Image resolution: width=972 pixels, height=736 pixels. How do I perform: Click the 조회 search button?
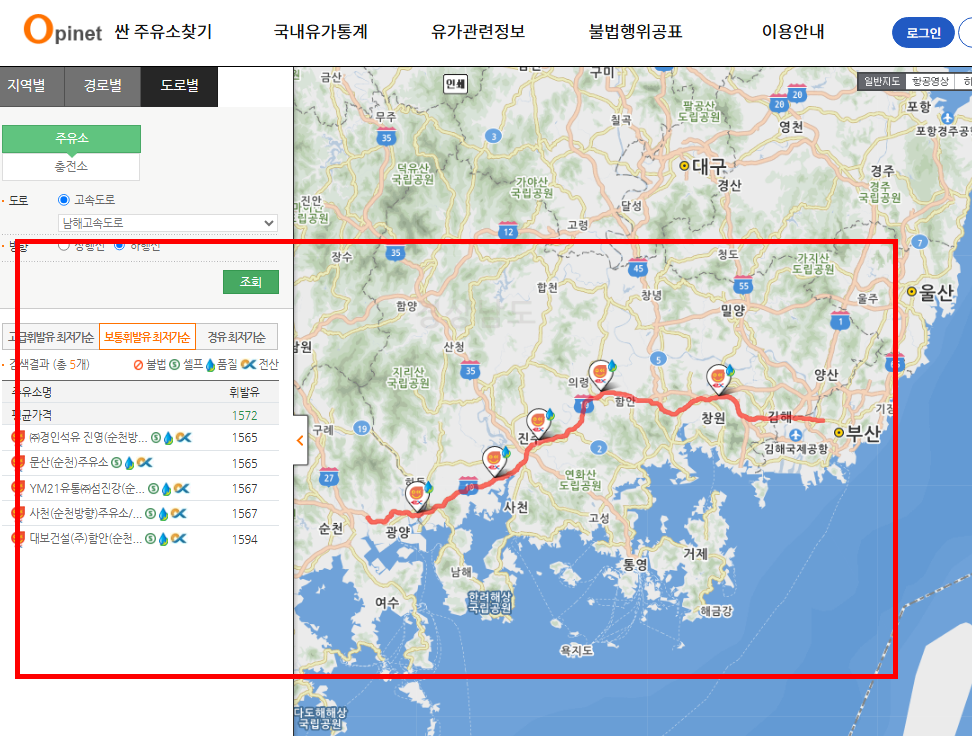[x=250, y=282]
